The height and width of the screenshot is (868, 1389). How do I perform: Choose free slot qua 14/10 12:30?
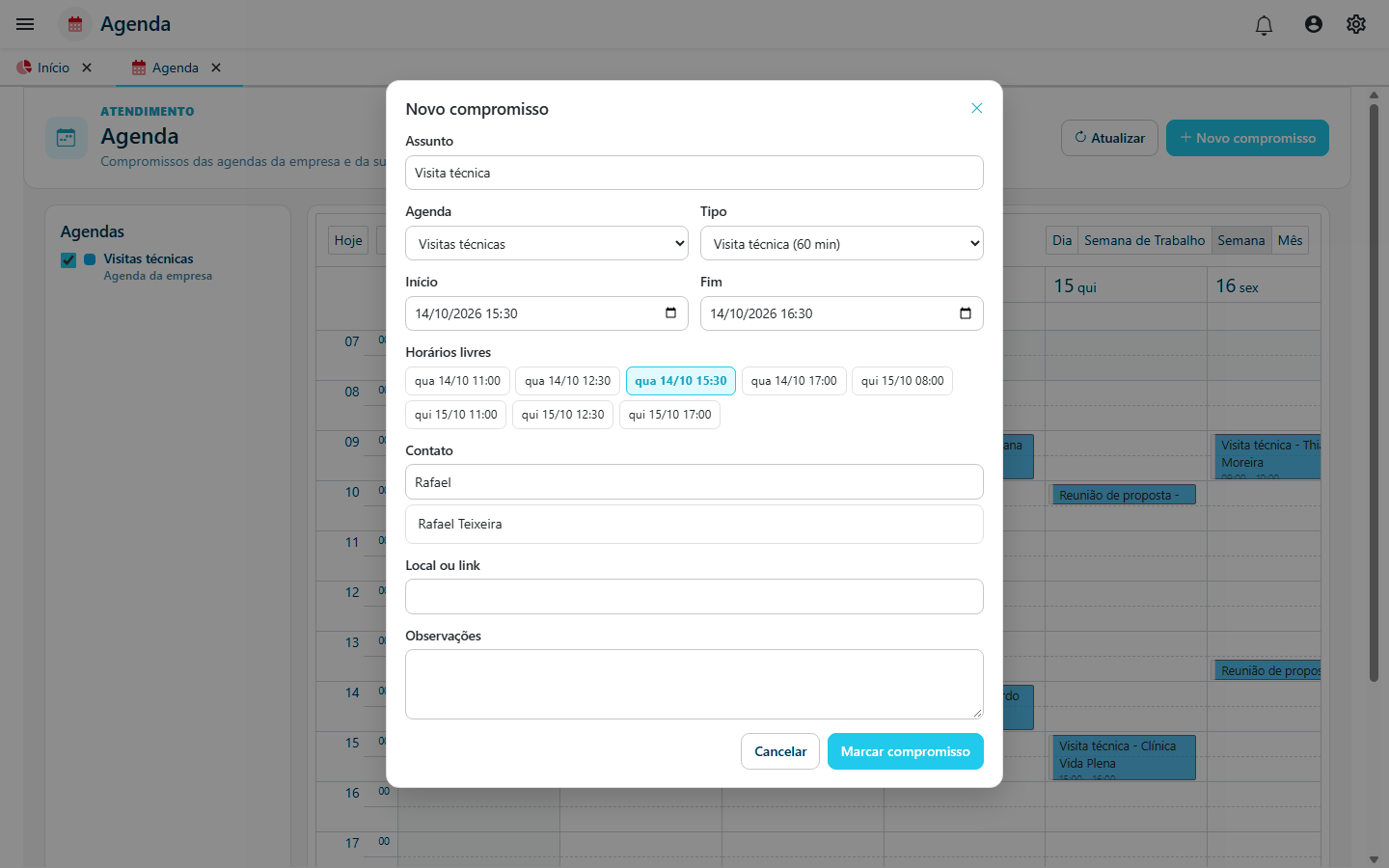click(567, 381)
